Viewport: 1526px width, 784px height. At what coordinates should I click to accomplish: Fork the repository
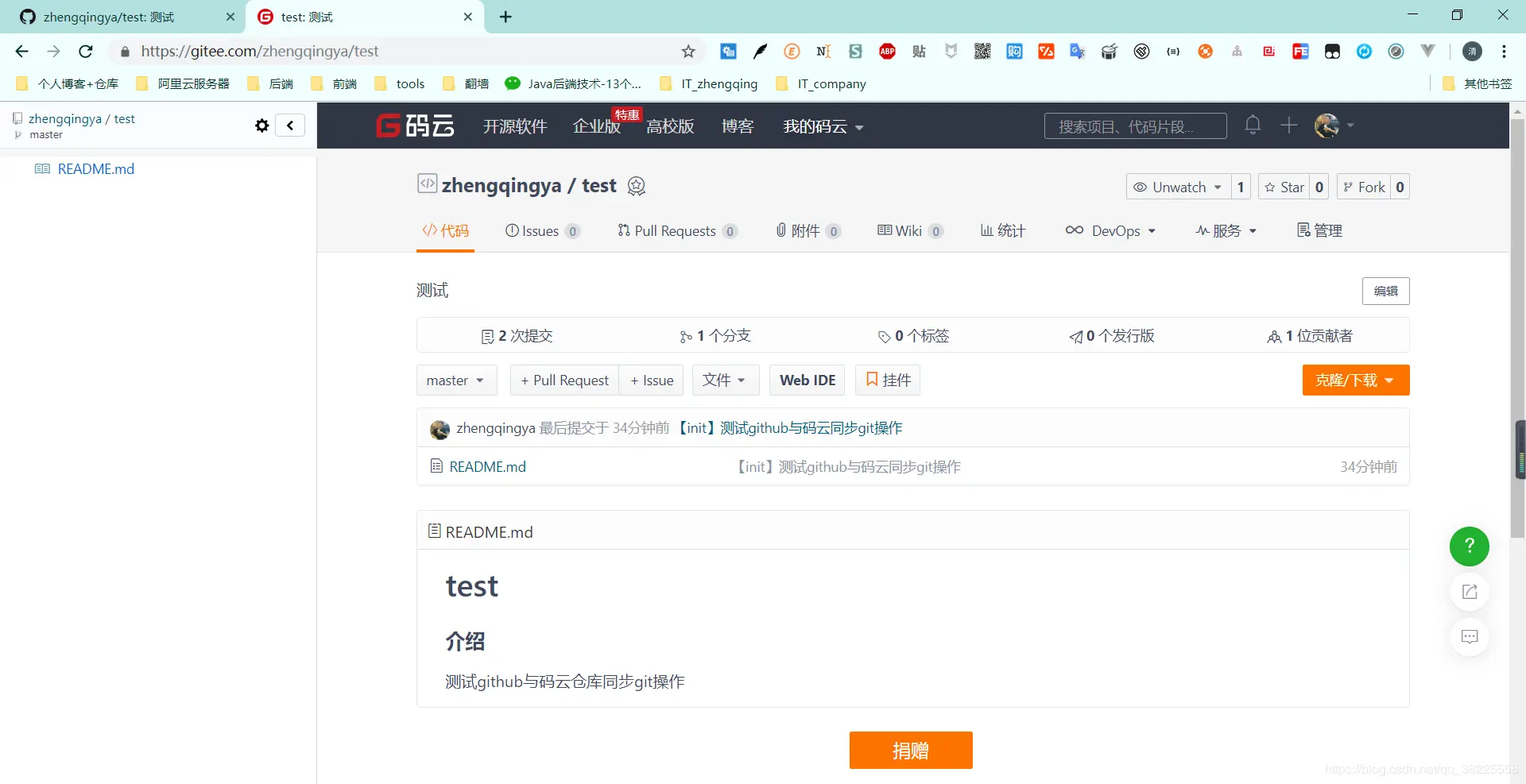click(x=1364, y=187)
